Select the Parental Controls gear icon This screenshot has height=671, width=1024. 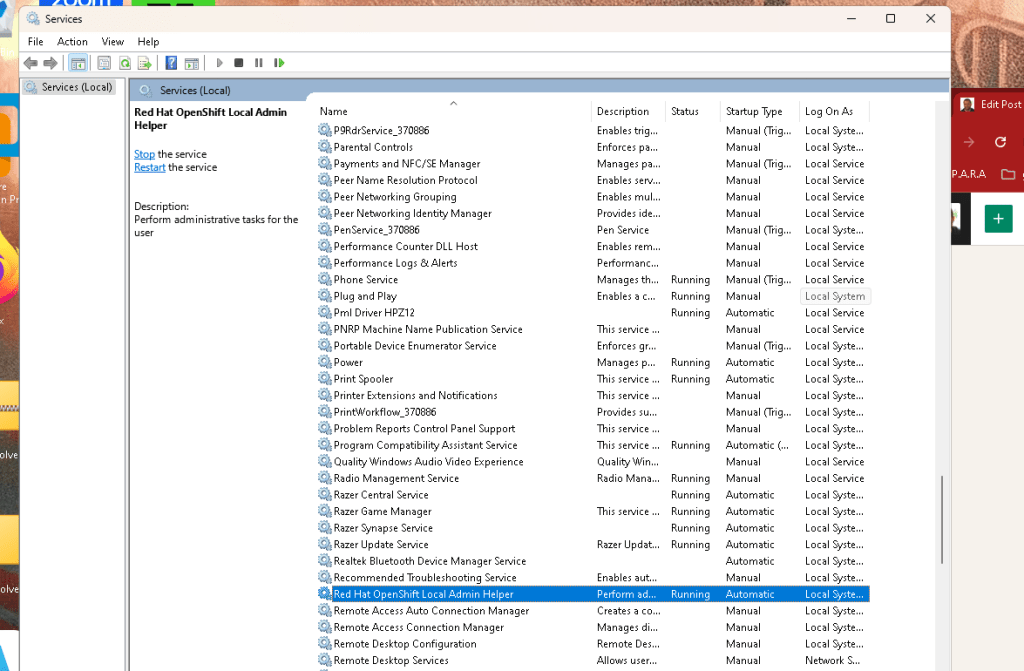point(325,146)
